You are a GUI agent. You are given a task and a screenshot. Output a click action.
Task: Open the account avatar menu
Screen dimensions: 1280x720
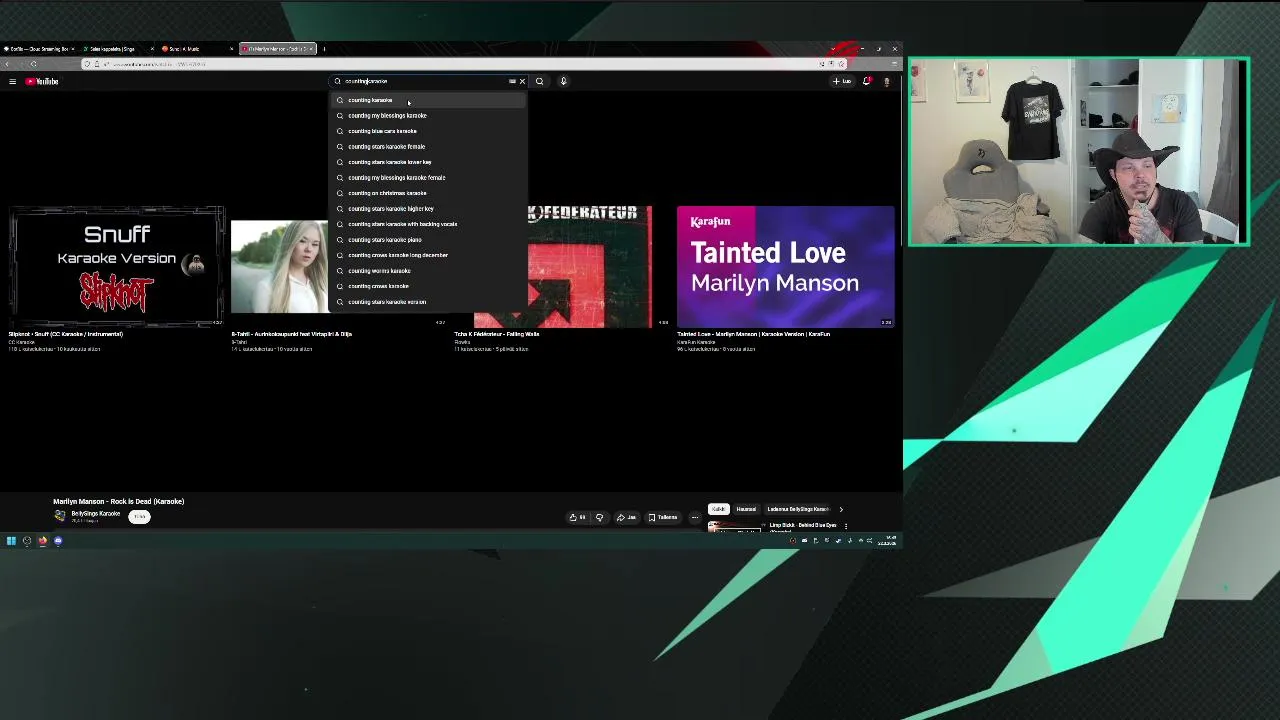coord(886,81)
